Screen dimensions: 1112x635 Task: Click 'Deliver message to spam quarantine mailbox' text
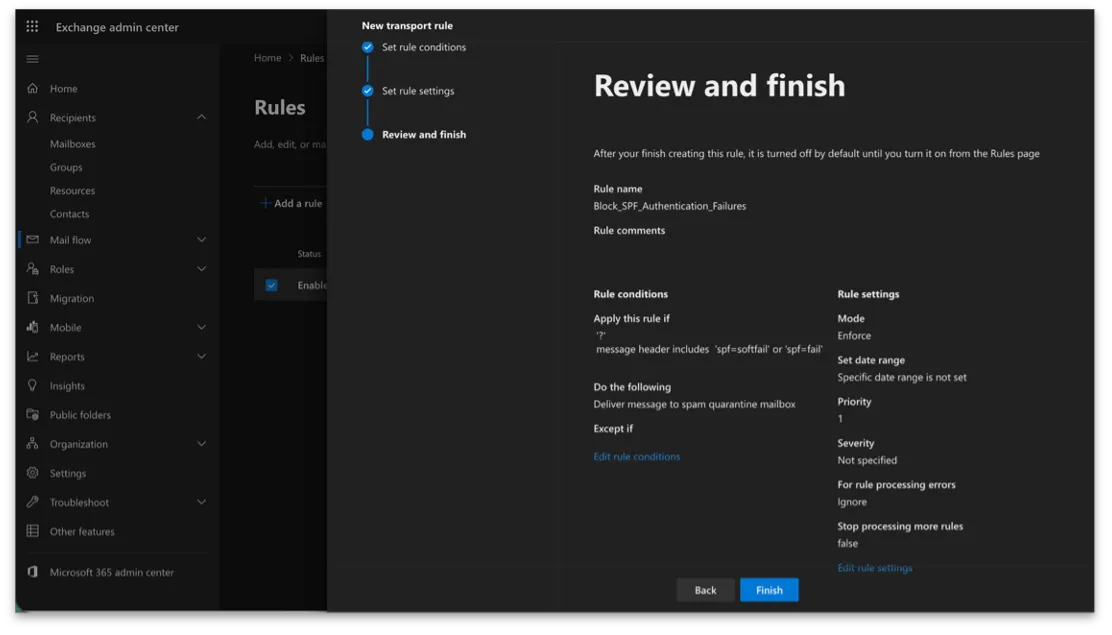[x=695, y=404]
